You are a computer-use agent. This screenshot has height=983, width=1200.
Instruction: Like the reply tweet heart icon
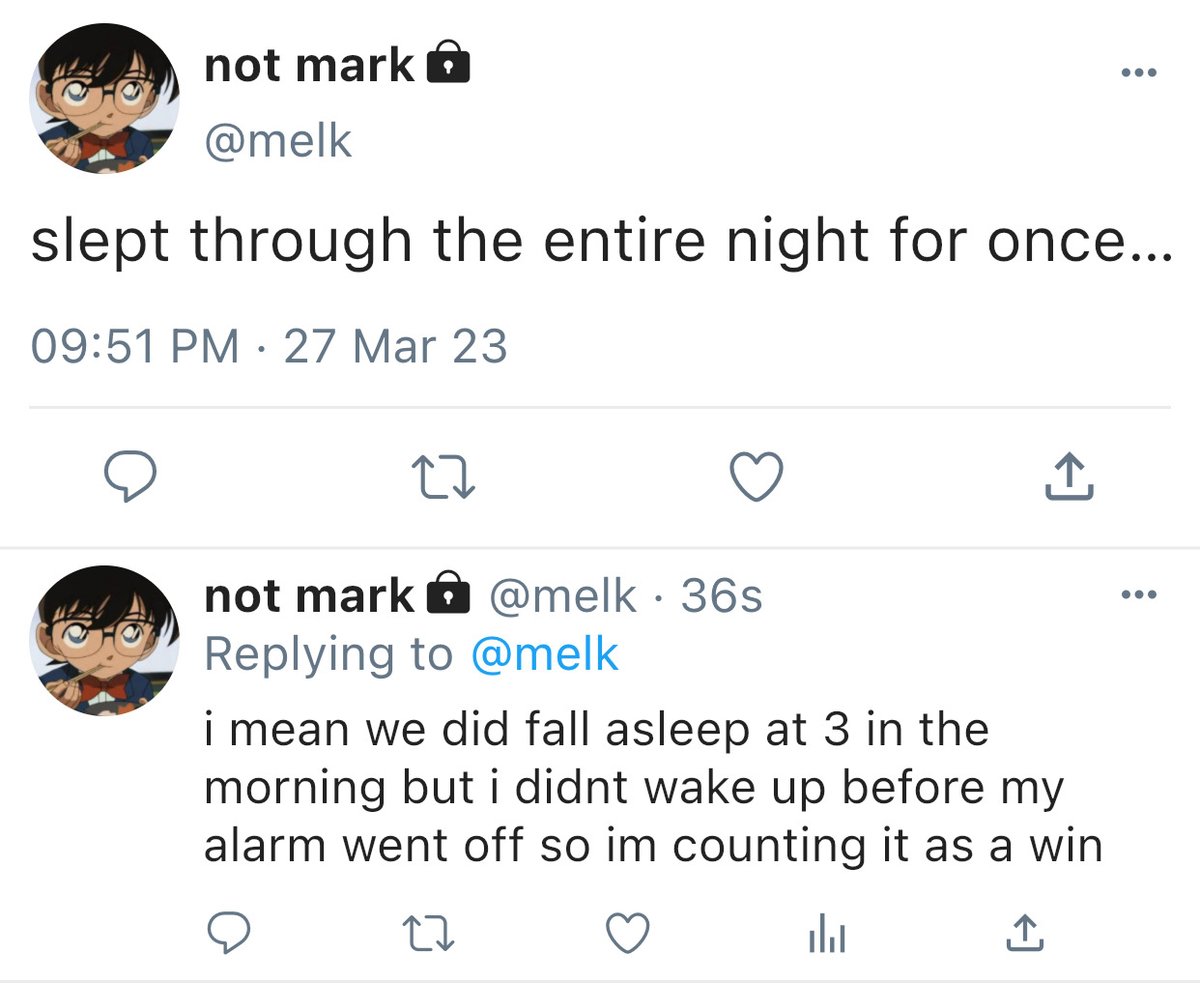pos(629,933)
